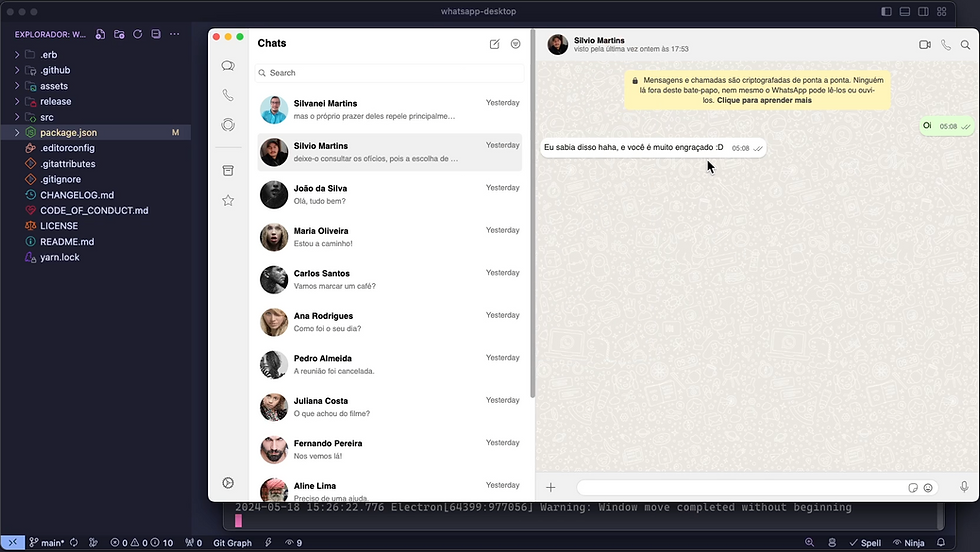
Task: Toggle VS Code primary sidebar layout
Action: tap(886, 11)
